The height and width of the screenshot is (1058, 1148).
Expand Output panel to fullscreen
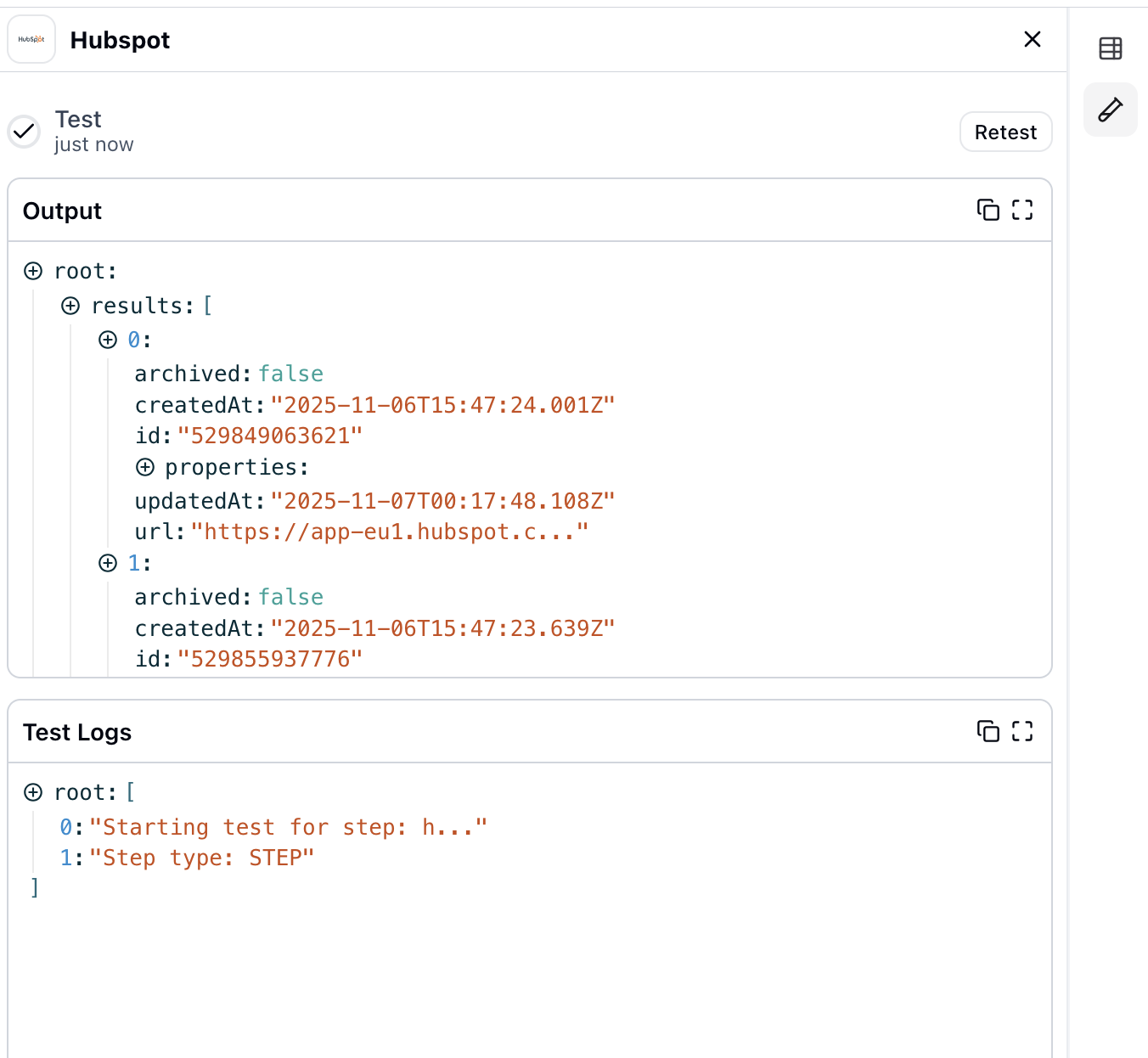pos(1022,210)
